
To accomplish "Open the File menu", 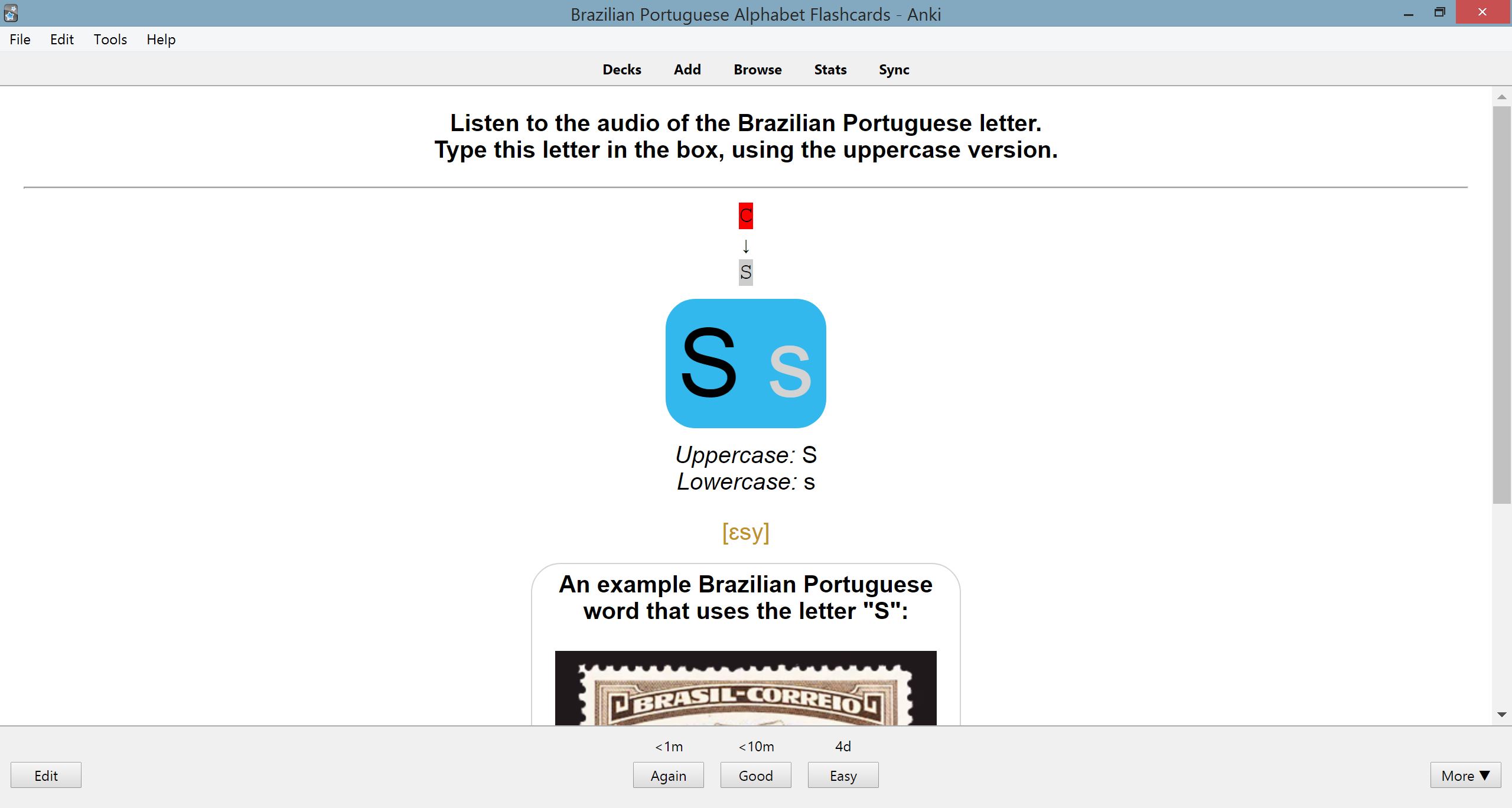I will click(x=19, y=39).
